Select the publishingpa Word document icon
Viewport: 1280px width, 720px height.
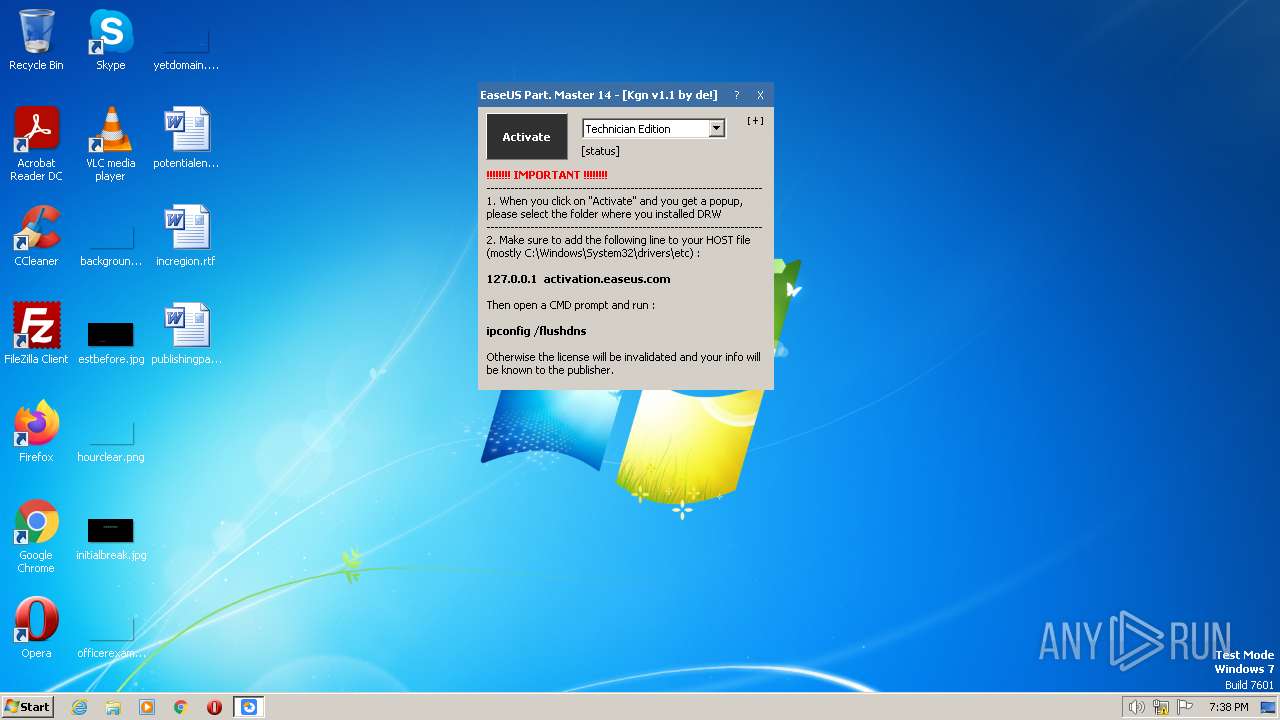[186, 333]
